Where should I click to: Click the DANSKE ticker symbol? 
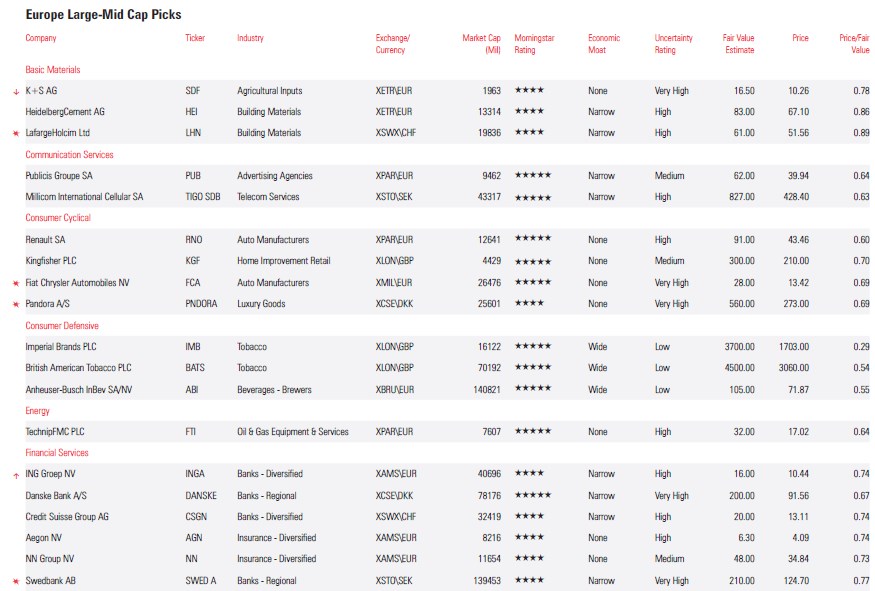(201, 496)
